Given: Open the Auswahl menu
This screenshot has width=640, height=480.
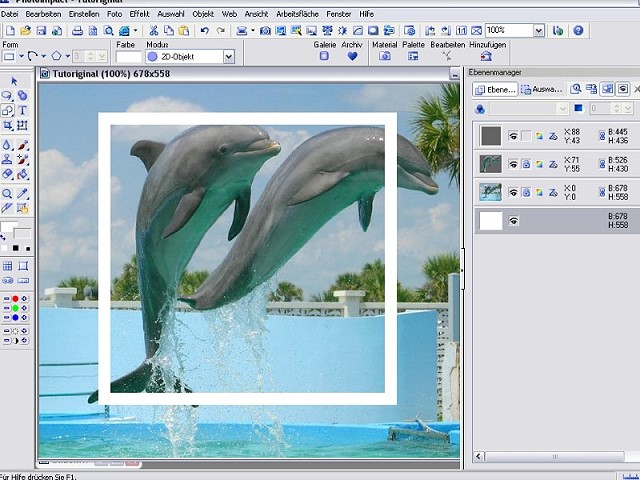Looking at the screenshot, I should point(171,14).
